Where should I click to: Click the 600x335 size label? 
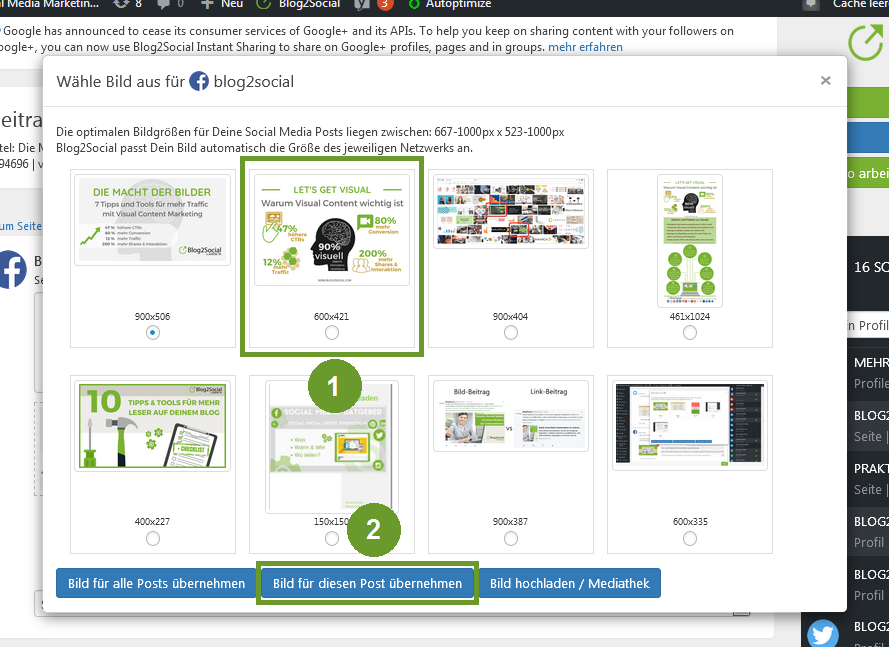689,522
